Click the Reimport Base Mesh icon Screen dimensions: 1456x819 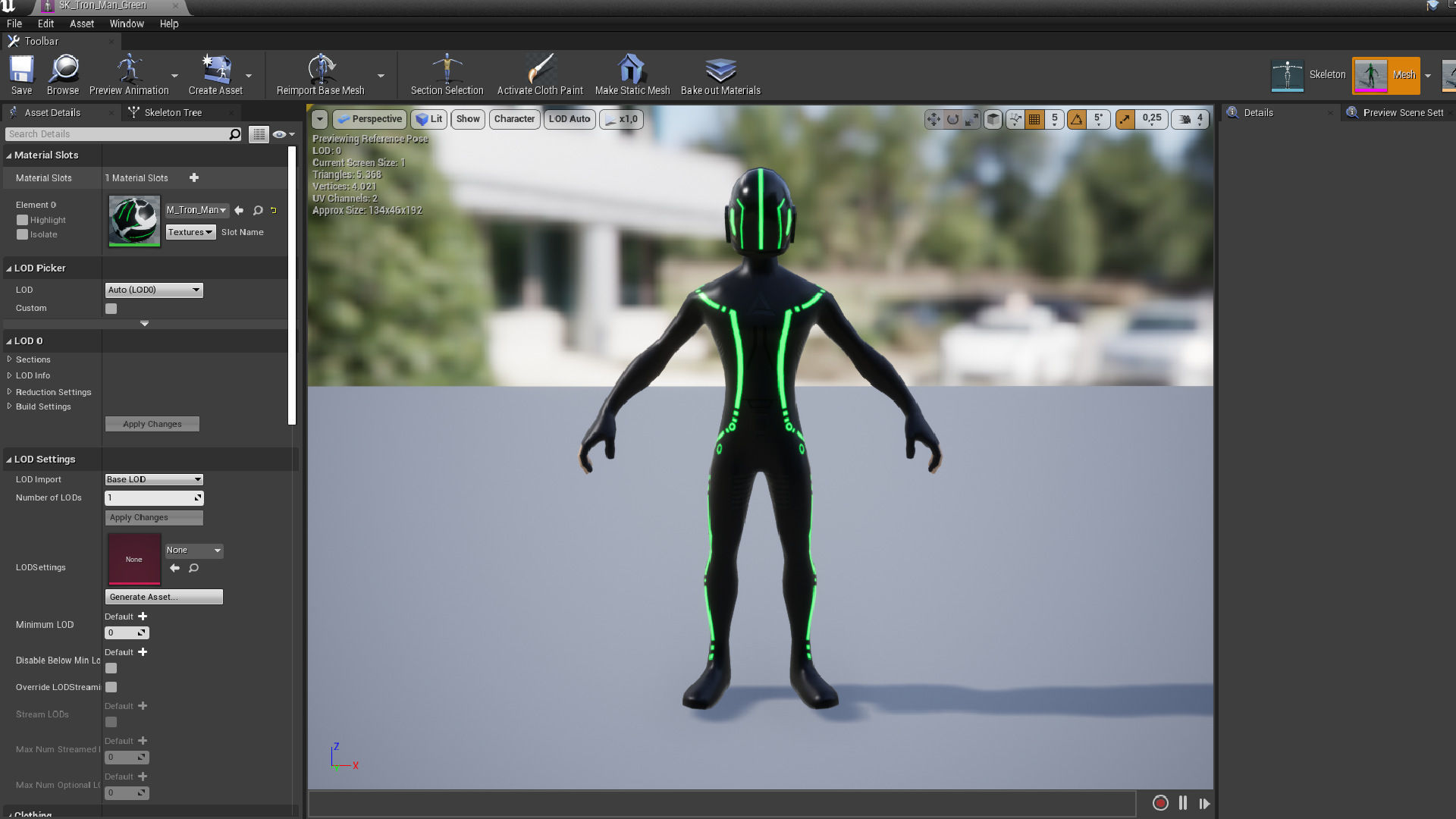tap(321, 70)
